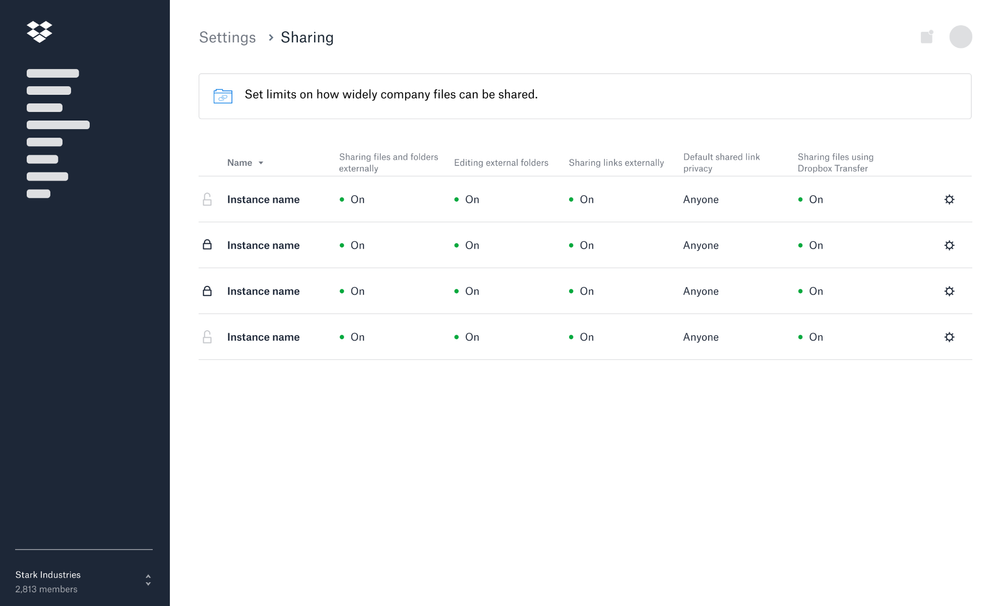Toggle the locked padlock on the second row
Screen dimensions: 998x606
[x=207, y=245]
